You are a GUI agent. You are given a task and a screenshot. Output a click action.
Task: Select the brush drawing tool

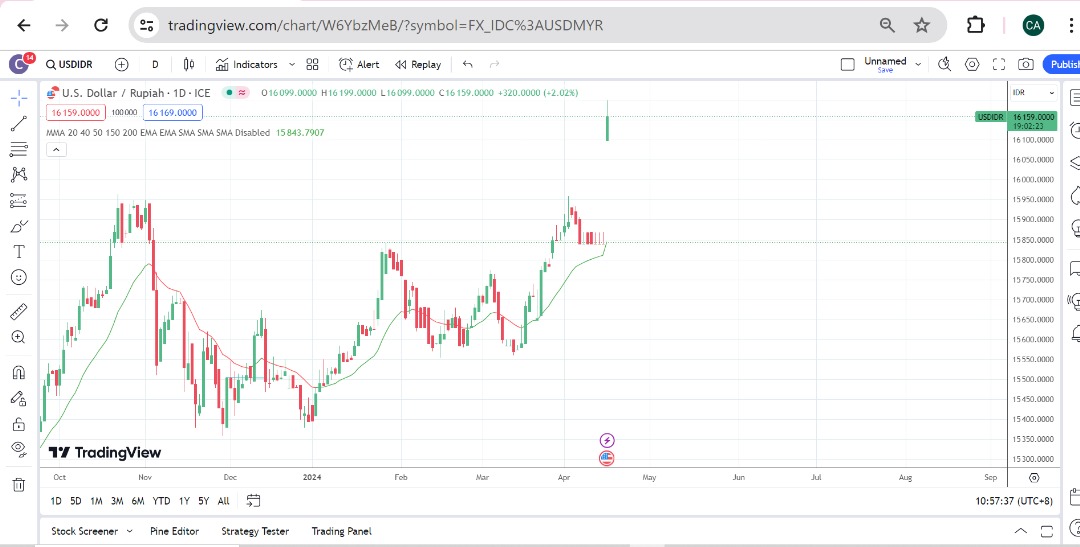pos(19,227)
